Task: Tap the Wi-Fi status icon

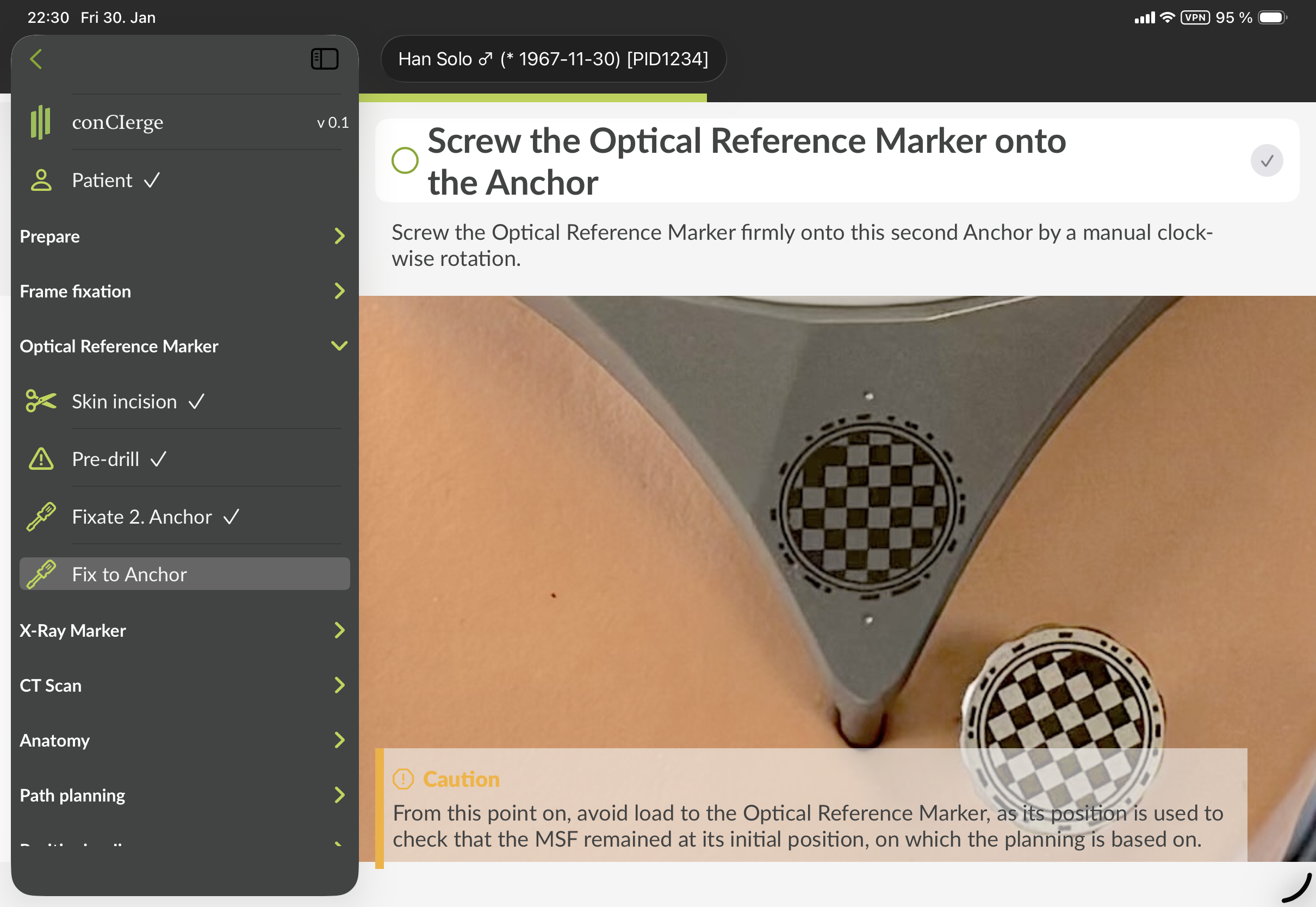Action: coord(1167,17)
